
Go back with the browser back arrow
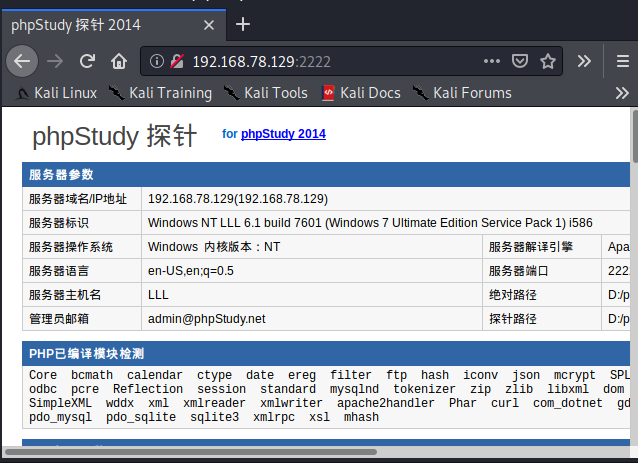[x=22, y=61]
